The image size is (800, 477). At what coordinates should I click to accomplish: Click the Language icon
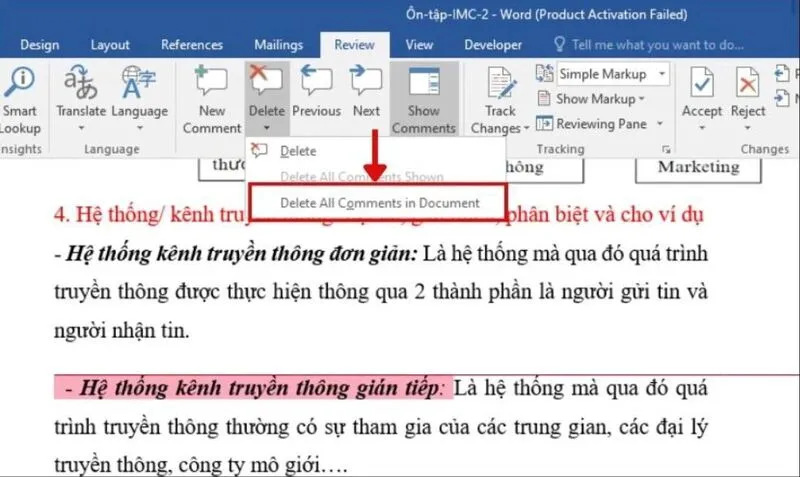(x=139, y=82)
